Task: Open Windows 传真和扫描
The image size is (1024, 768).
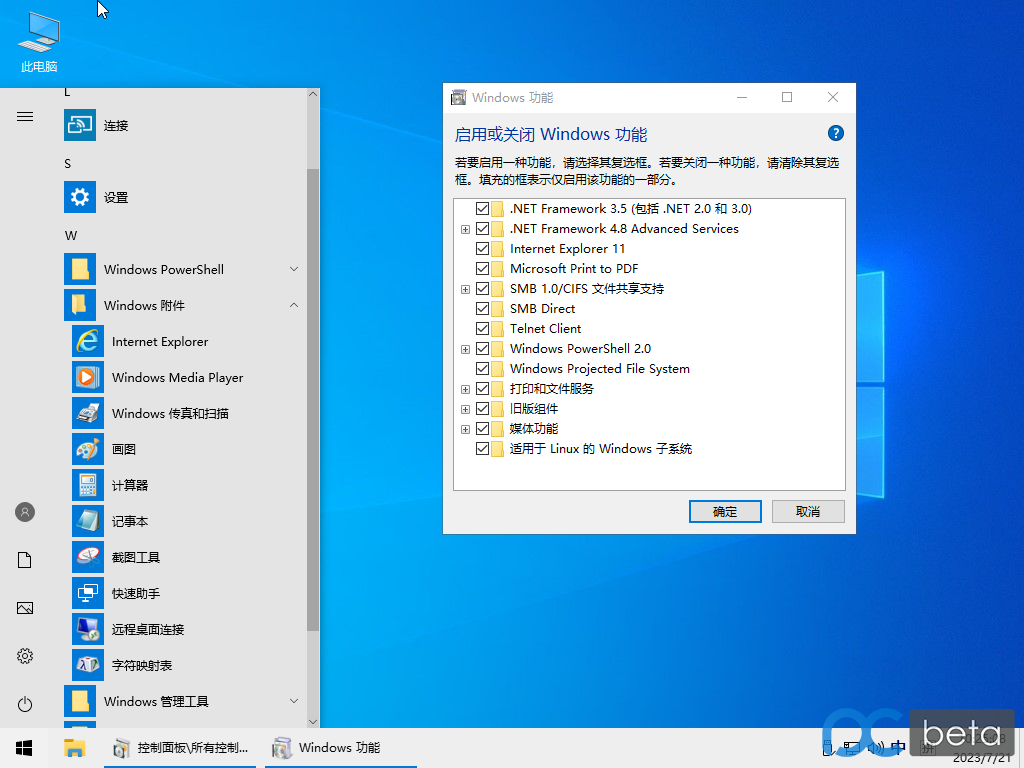Action: 185,413
